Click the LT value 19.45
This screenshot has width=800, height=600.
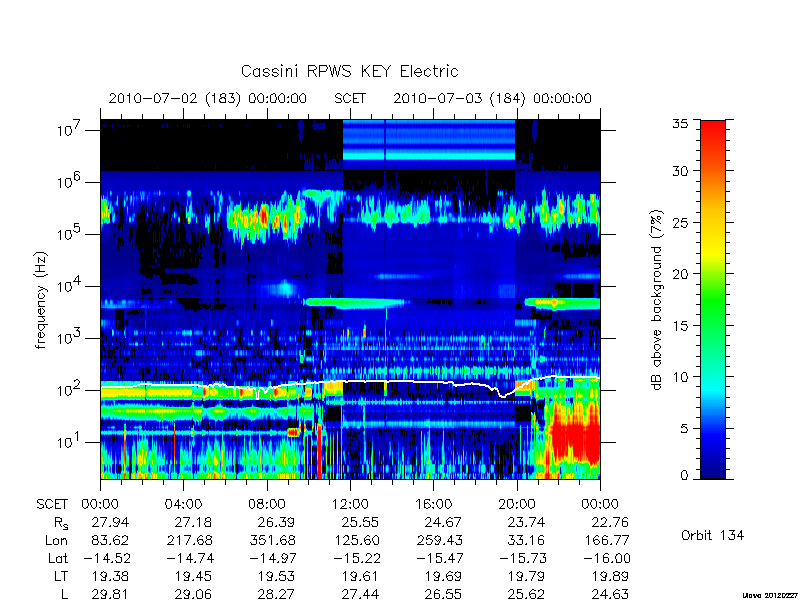[x=193, y=576]
